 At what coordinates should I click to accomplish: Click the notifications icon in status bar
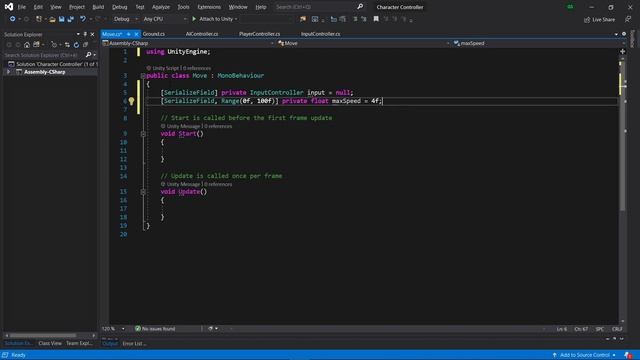[x=628, y=355]
